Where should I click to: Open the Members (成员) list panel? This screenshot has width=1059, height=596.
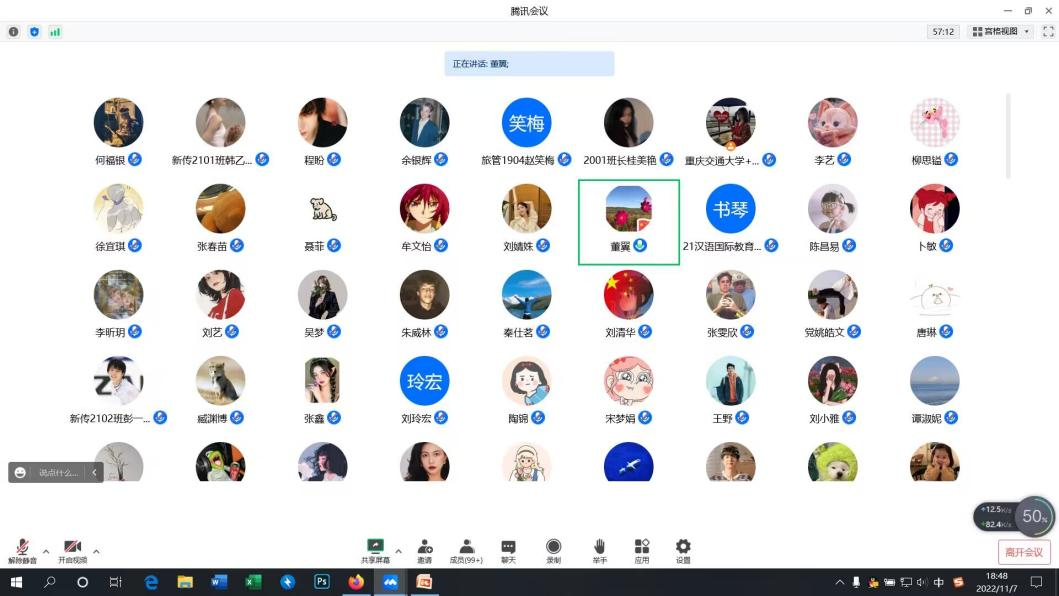466,548
